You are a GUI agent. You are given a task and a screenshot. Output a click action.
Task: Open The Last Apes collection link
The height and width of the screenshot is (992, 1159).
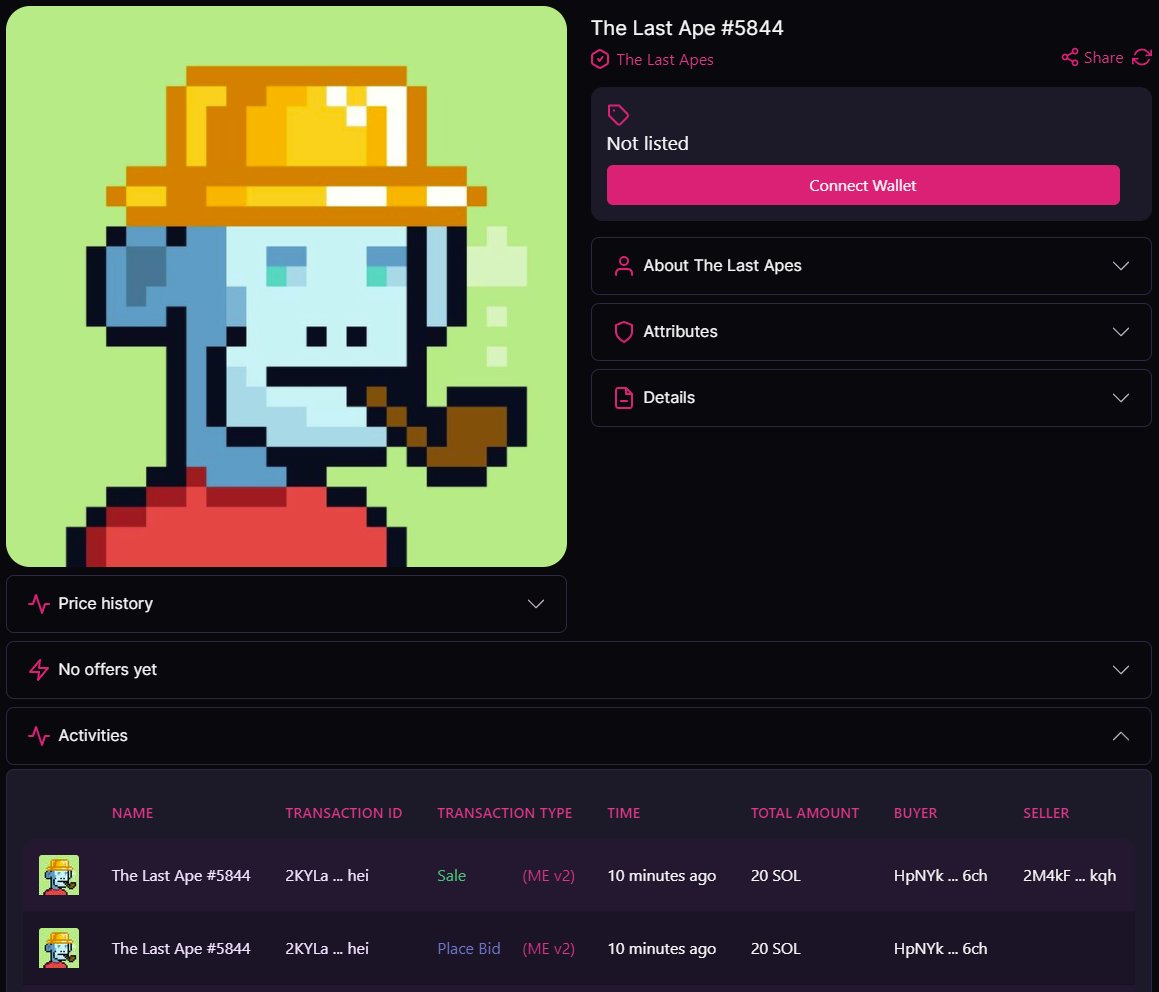click(x=665, y=59)
